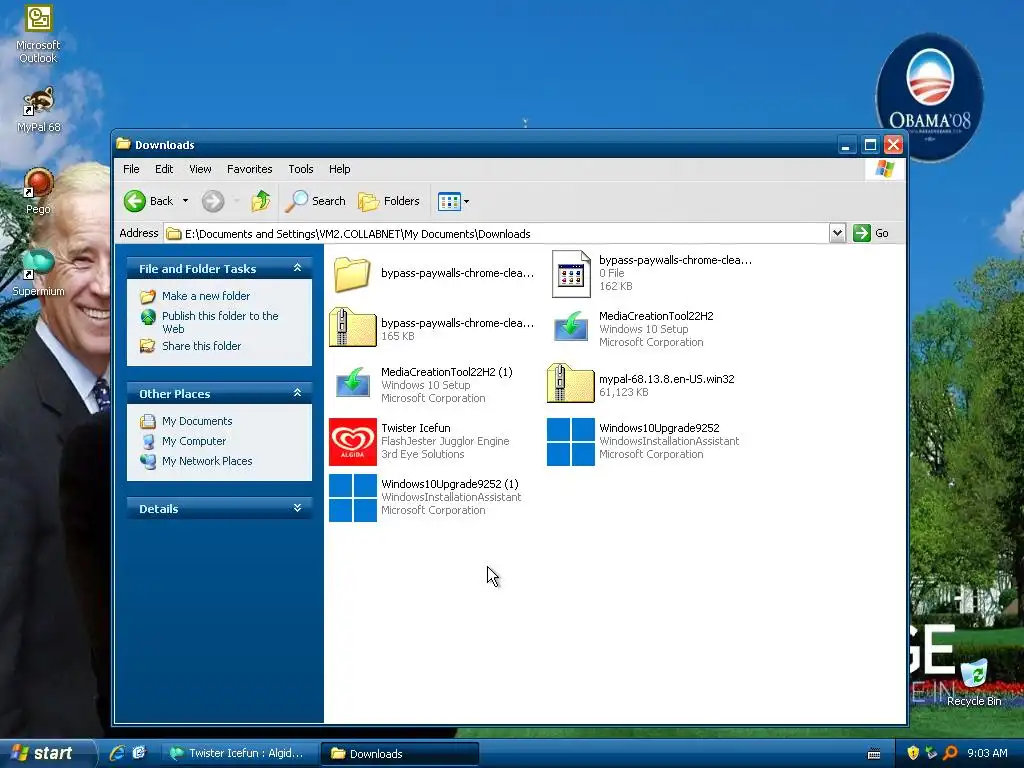Click the 9:03 AM system clock
Image resolution: width=1024 pixels, height=768 pixels.
pos(987,753)
